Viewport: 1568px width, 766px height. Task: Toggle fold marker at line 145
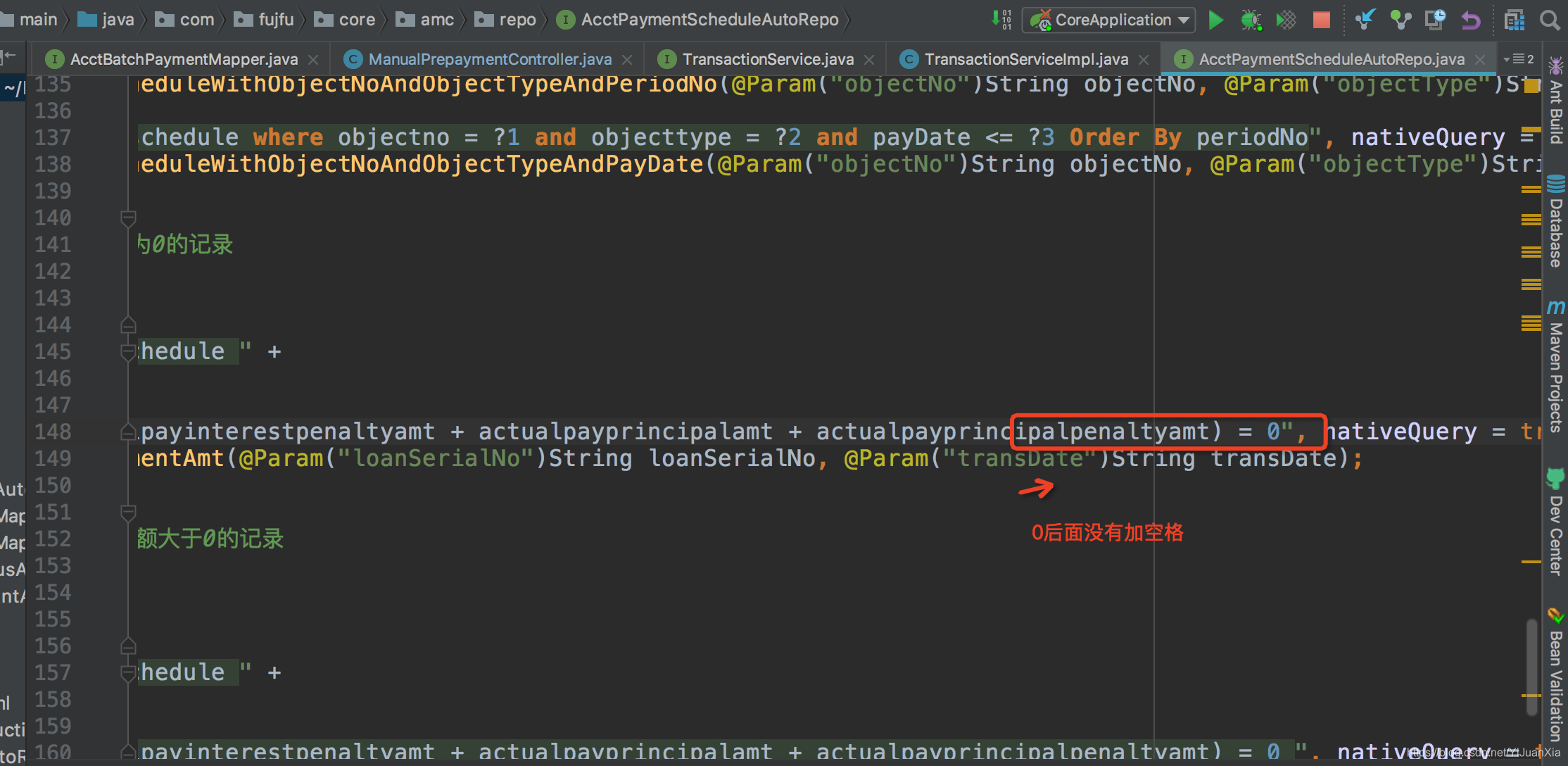[128, 351]
